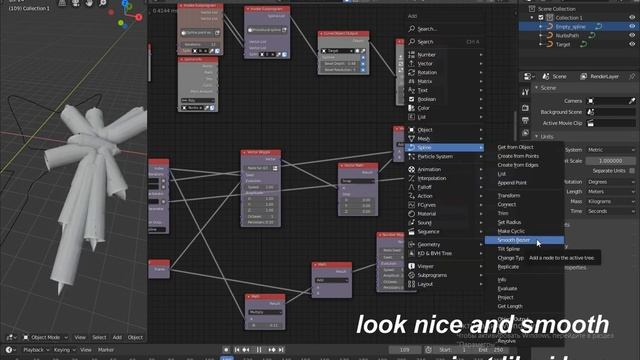Open the Particle System node category

tap(445, 157)
